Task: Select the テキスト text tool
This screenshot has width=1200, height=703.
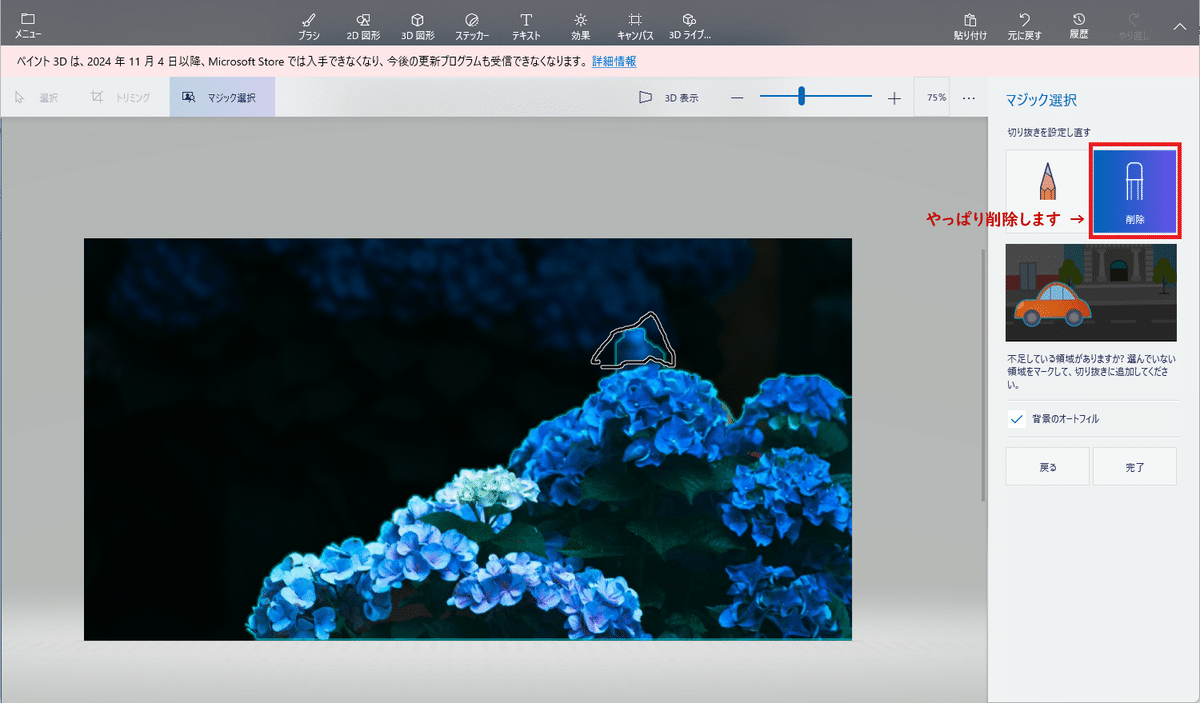Action: click(x=526, y=25)
